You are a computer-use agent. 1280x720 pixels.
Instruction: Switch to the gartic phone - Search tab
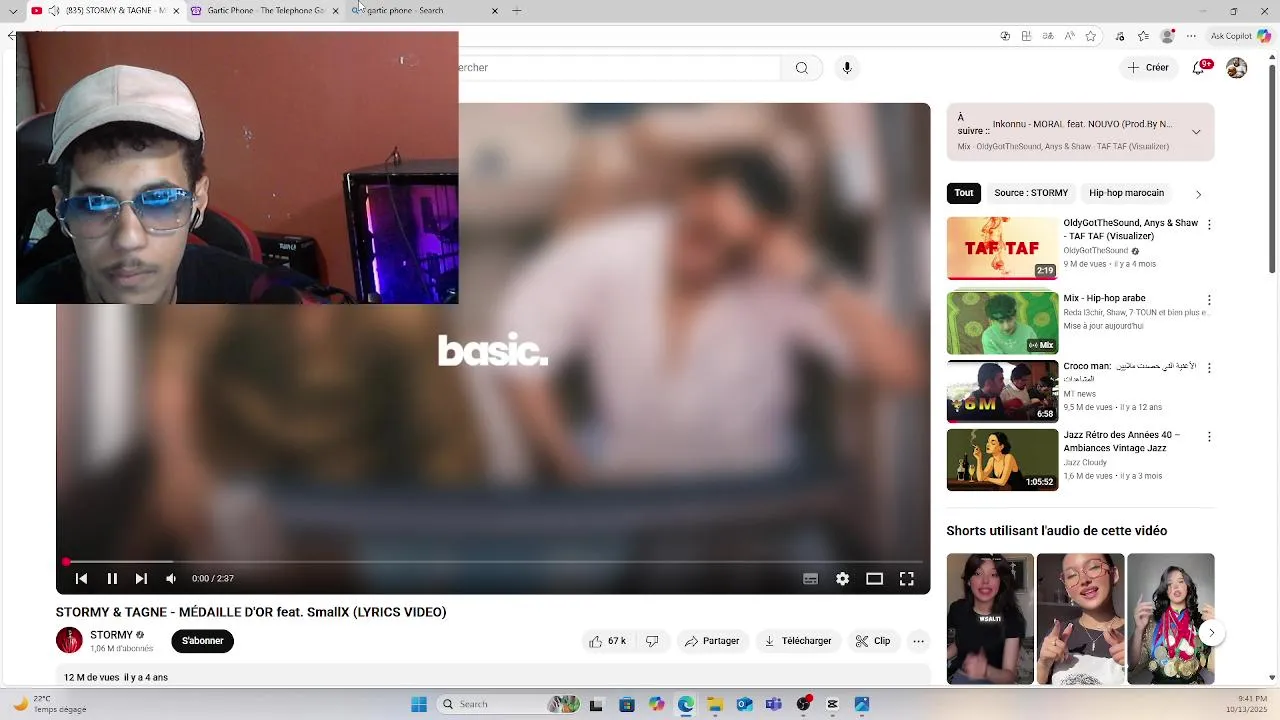tap(418, 10)
